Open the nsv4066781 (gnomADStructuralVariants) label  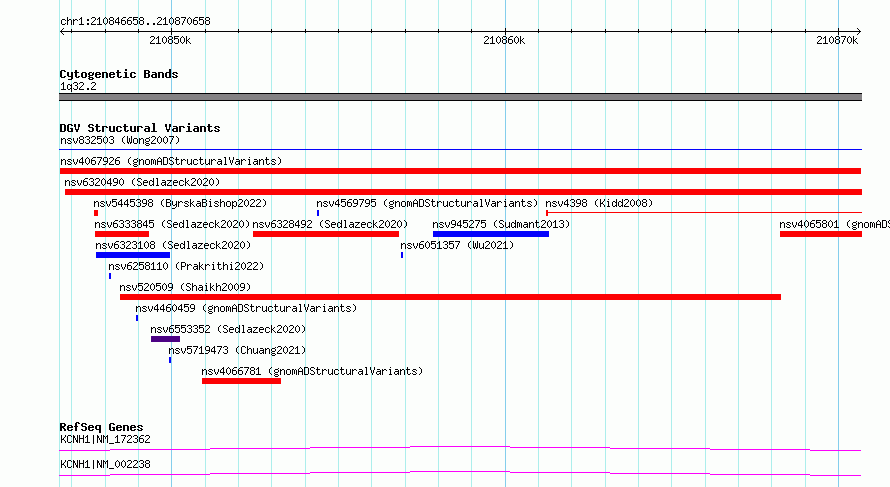point(312,371)
